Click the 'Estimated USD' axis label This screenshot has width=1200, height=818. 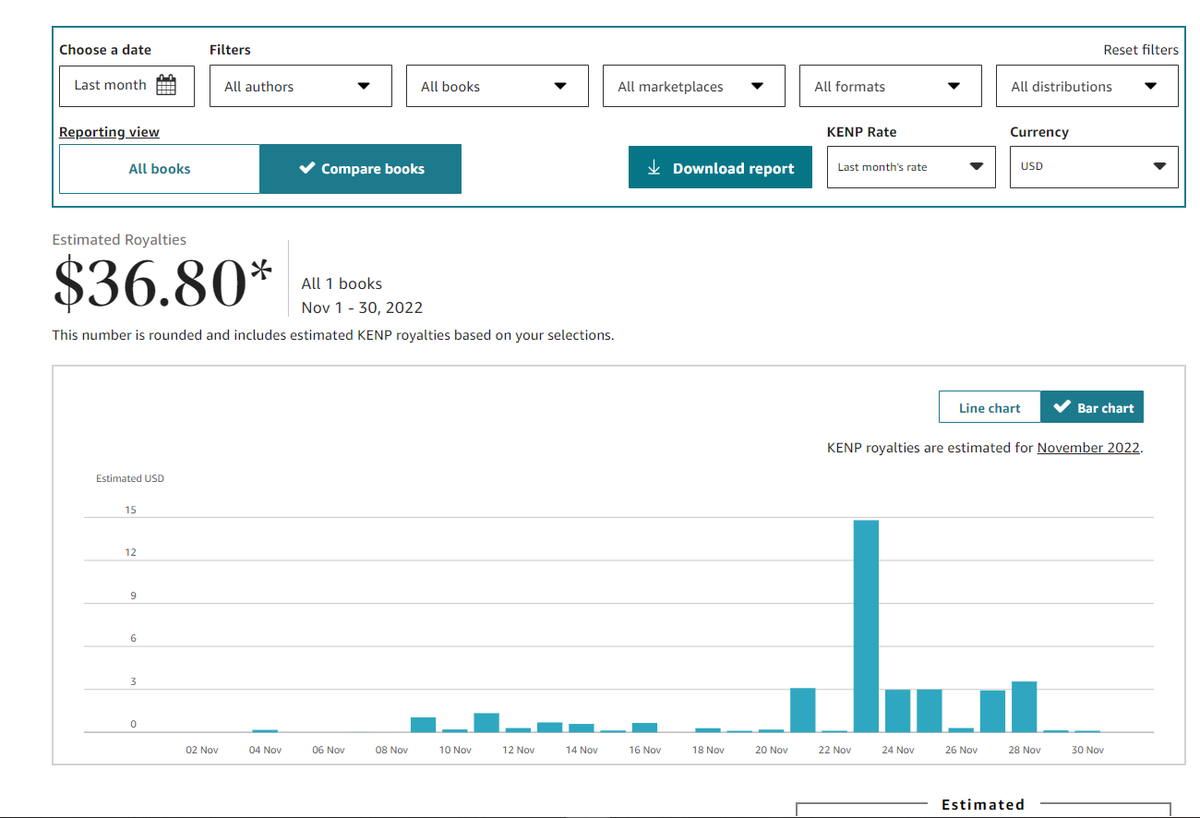[130, 479]
